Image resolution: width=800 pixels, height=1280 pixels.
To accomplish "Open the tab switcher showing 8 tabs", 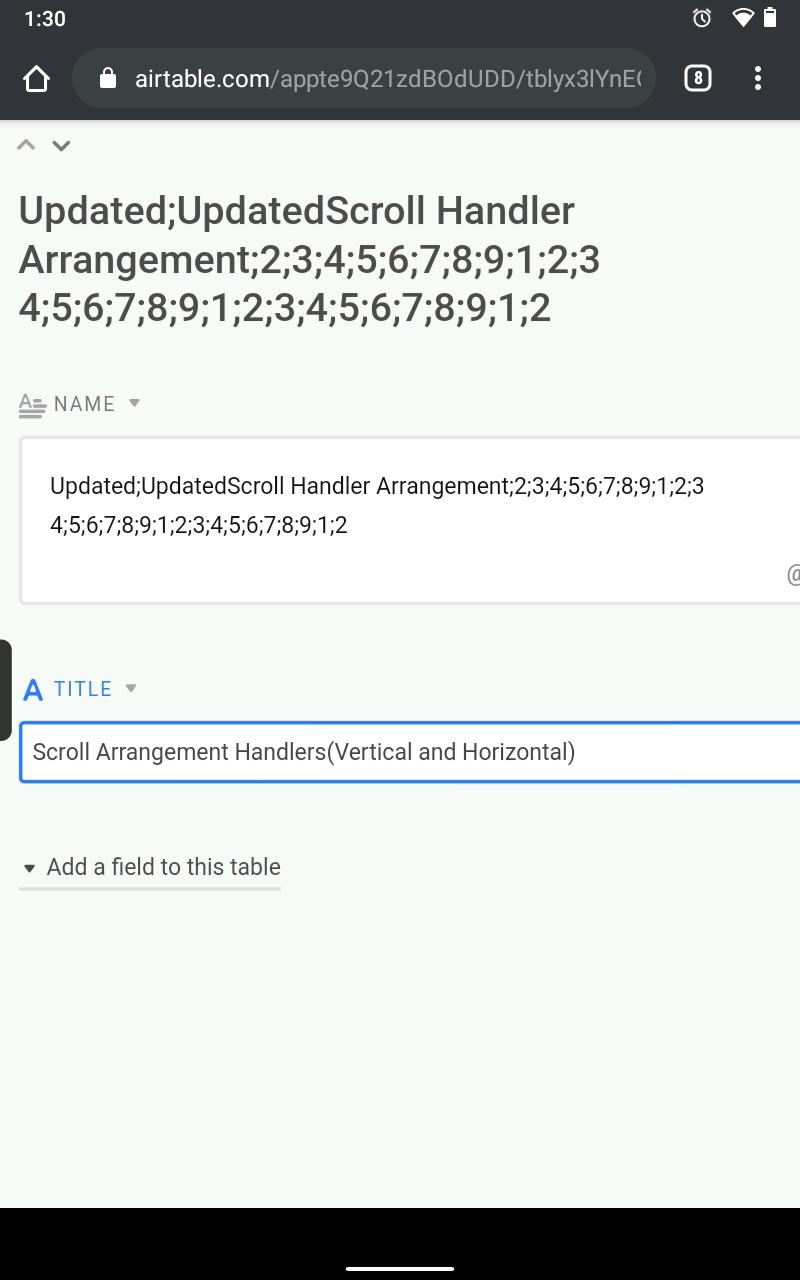I will (698, 78).
